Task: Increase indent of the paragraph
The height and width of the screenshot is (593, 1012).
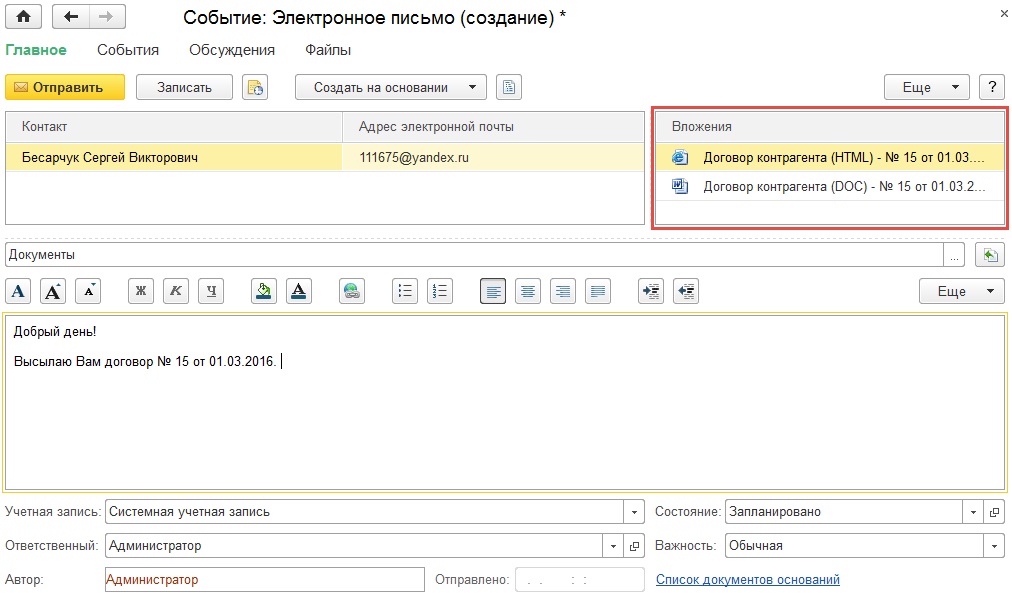Action: pyautogui.click(x=651, y=291)
